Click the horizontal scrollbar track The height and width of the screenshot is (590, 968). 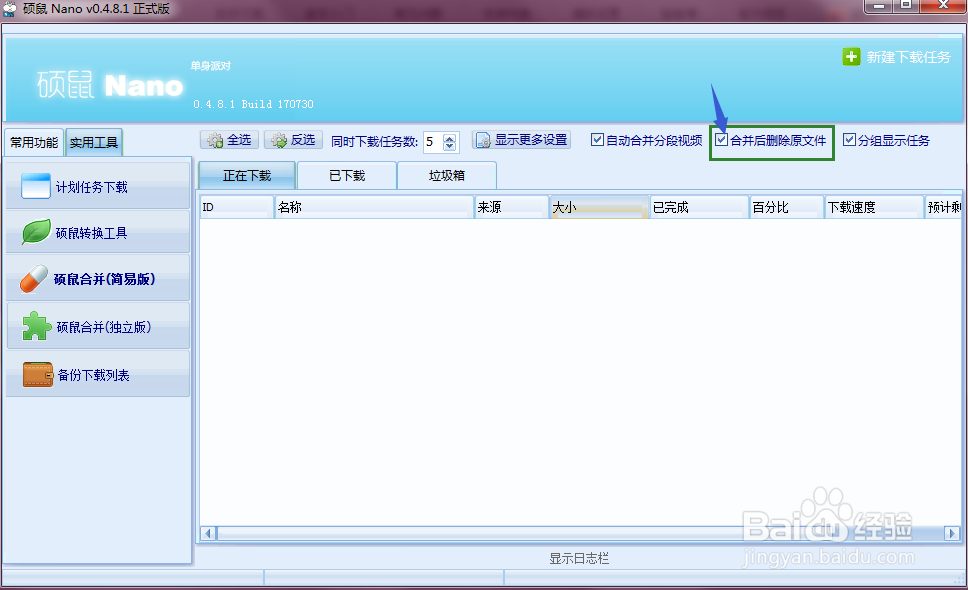(x=580, y=533)
